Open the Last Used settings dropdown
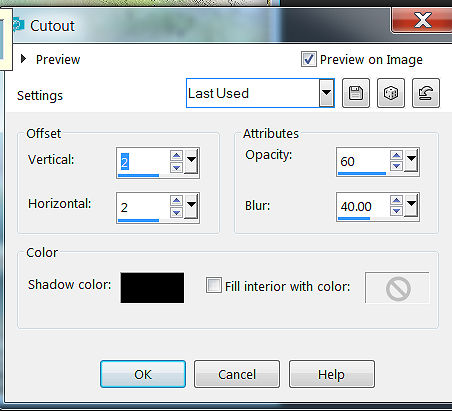 (x=326, y=93)
